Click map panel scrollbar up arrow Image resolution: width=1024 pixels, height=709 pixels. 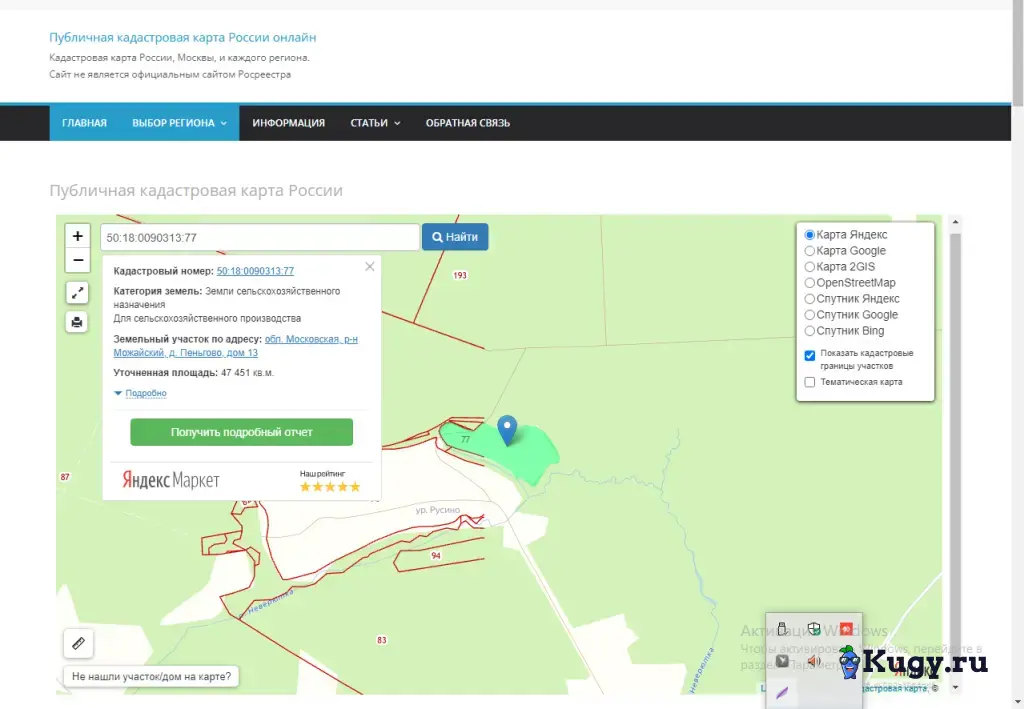click(x=955, y=223)
